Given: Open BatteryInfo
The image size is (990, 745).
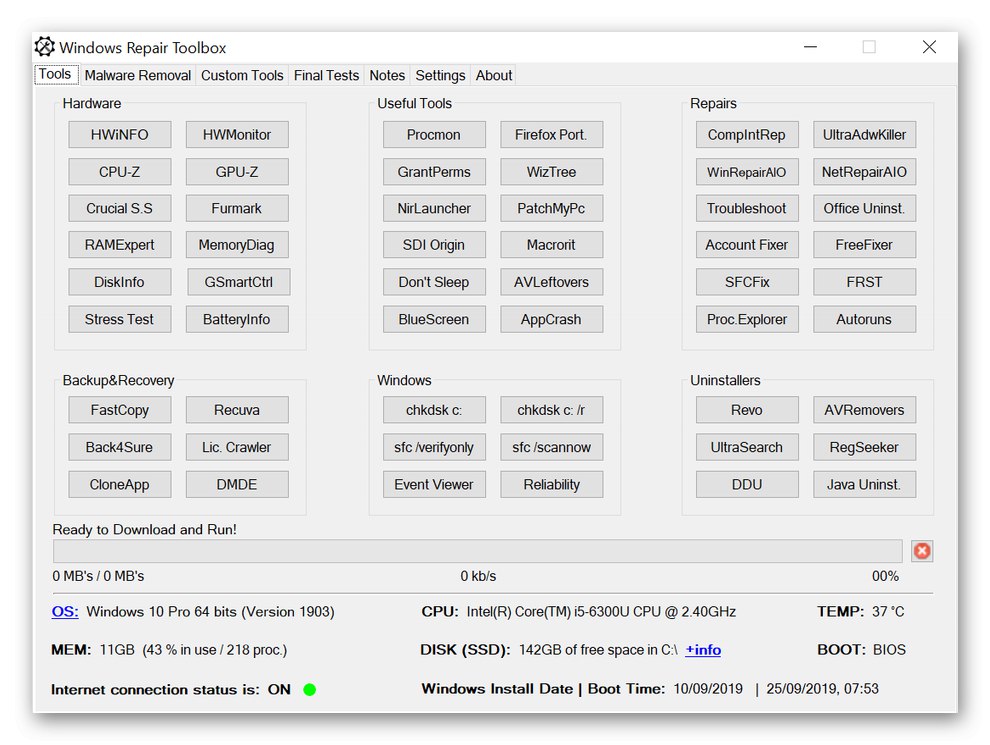Looking at the screenshot, I should pos(237,319).
